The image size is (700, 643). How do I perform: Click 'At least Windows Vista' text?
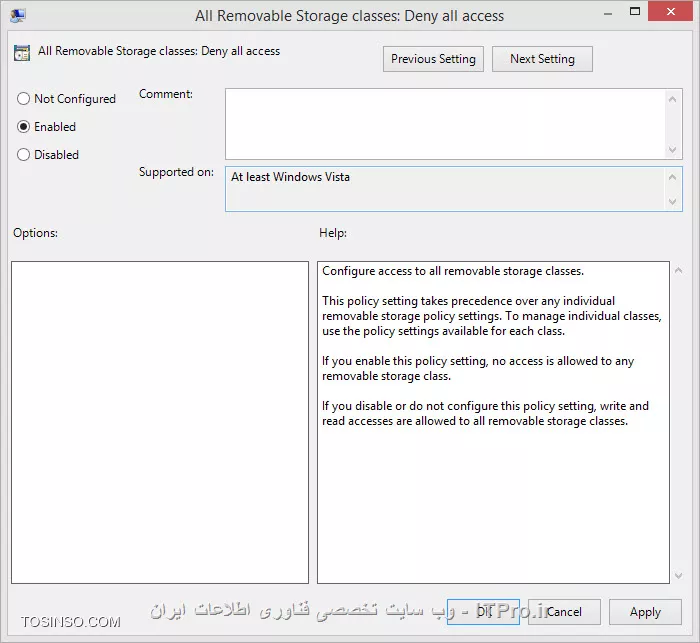290,177
